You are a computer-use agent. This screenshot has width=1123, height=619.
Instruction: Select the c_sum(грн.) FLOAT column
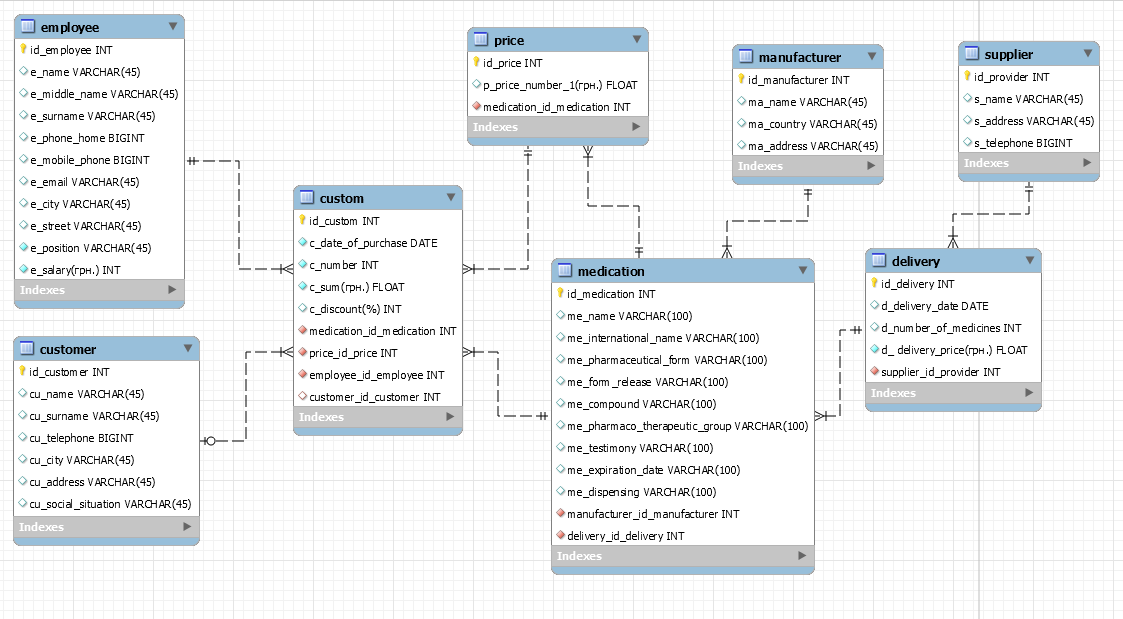(x=378, y=287)
